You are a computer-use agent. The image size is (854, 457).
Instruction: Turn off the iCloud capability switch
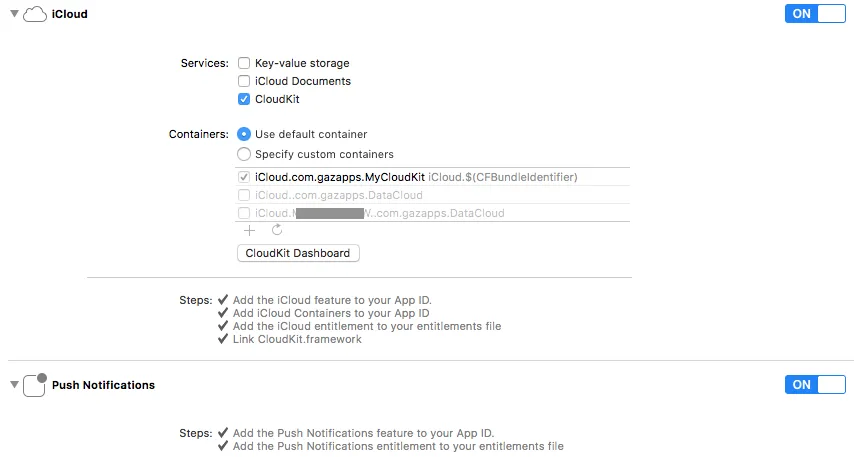tap(817, 14)
